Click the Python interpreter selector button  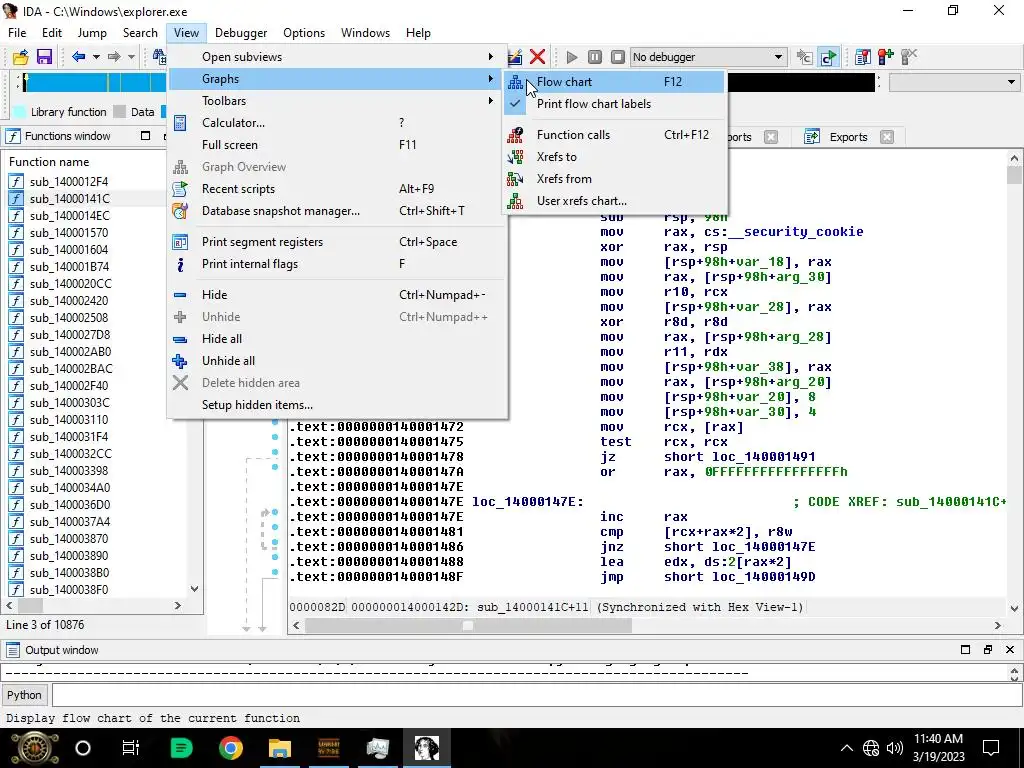coord(24,695)
